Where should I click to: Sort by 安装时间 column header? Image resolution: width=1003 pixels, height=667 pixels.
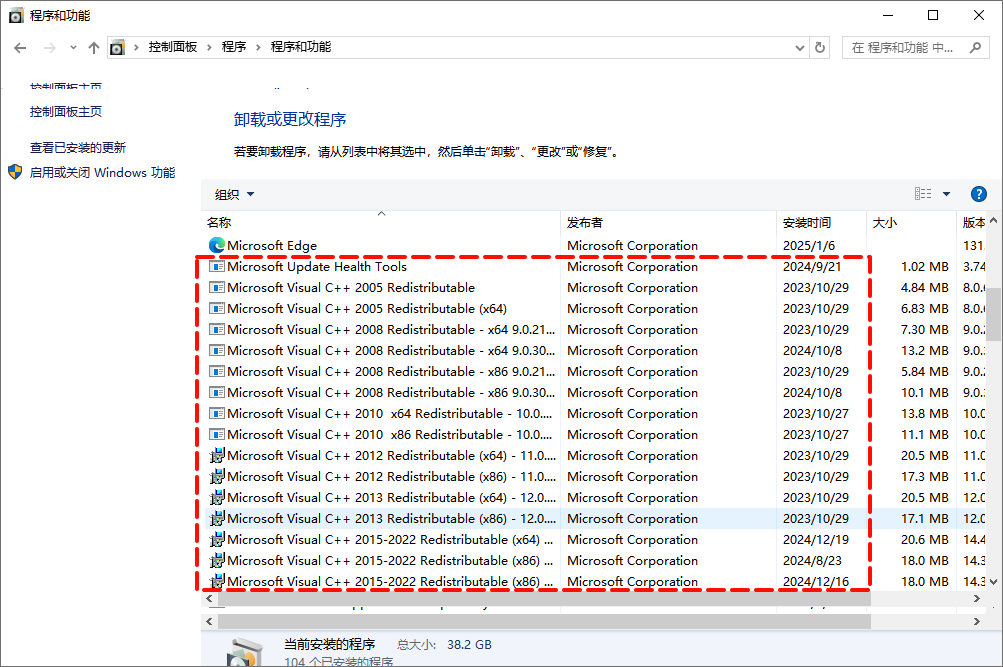(x=821, y=223)
